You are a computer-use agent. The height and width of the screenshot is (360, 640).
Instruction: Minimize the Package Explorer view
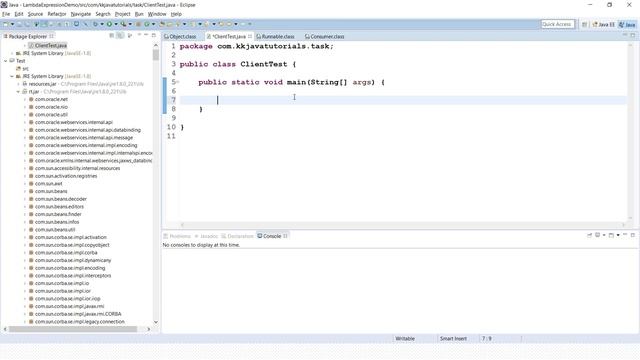pos(146,36)
